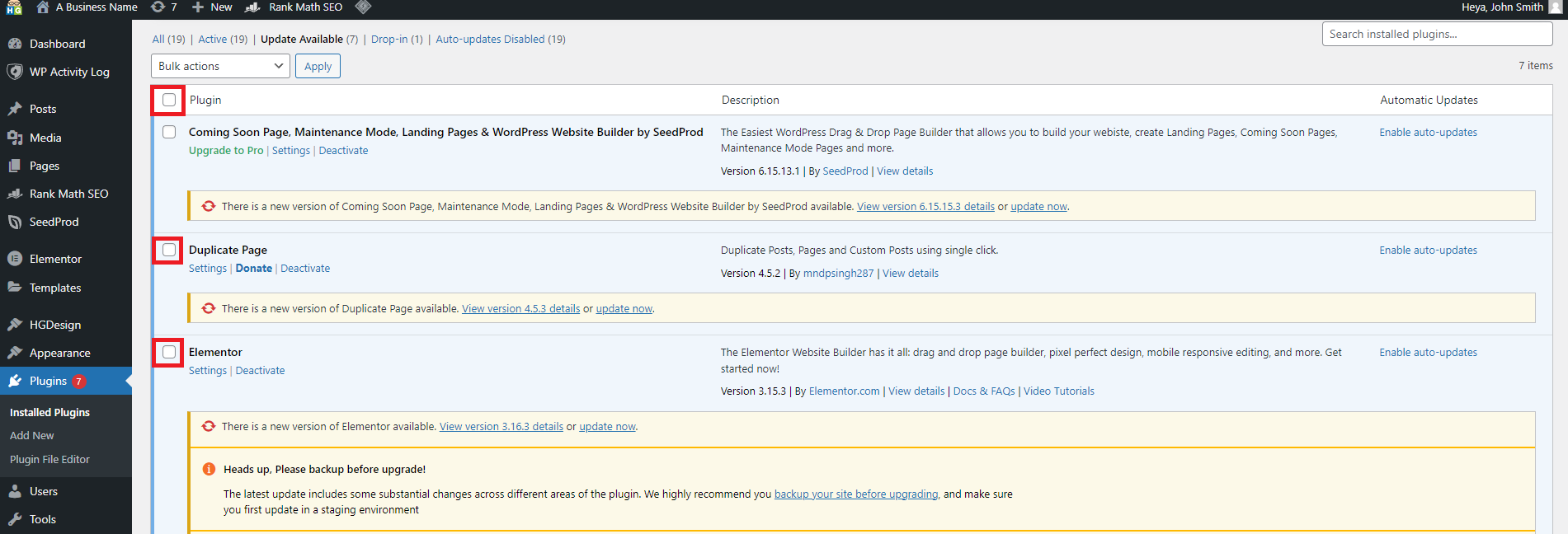Image resolution: width=1568 pixels, height=534 pixels.
Task: View details of the SeedProd plugin version 6.15.13.1
Action: pyautogui.click(x=905, y=171)
